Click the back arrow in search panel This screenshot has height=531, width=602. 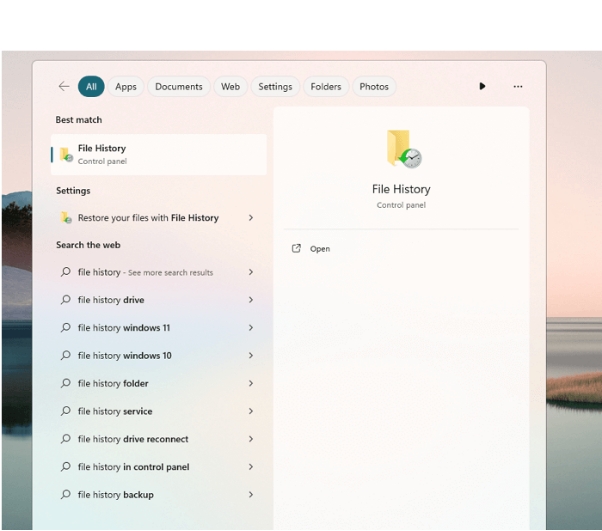64,86
